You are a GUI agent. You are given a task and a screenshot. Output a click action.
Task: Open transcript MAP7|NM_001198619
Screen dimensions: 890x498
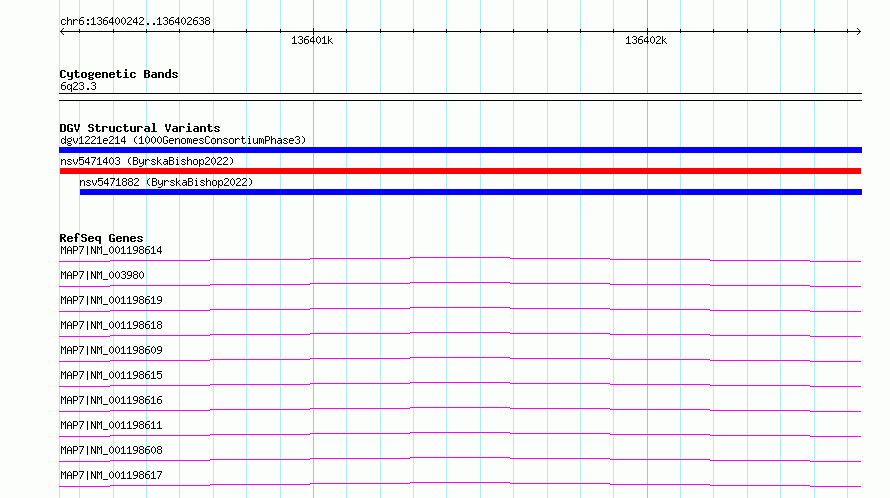(x=111, y=300)
